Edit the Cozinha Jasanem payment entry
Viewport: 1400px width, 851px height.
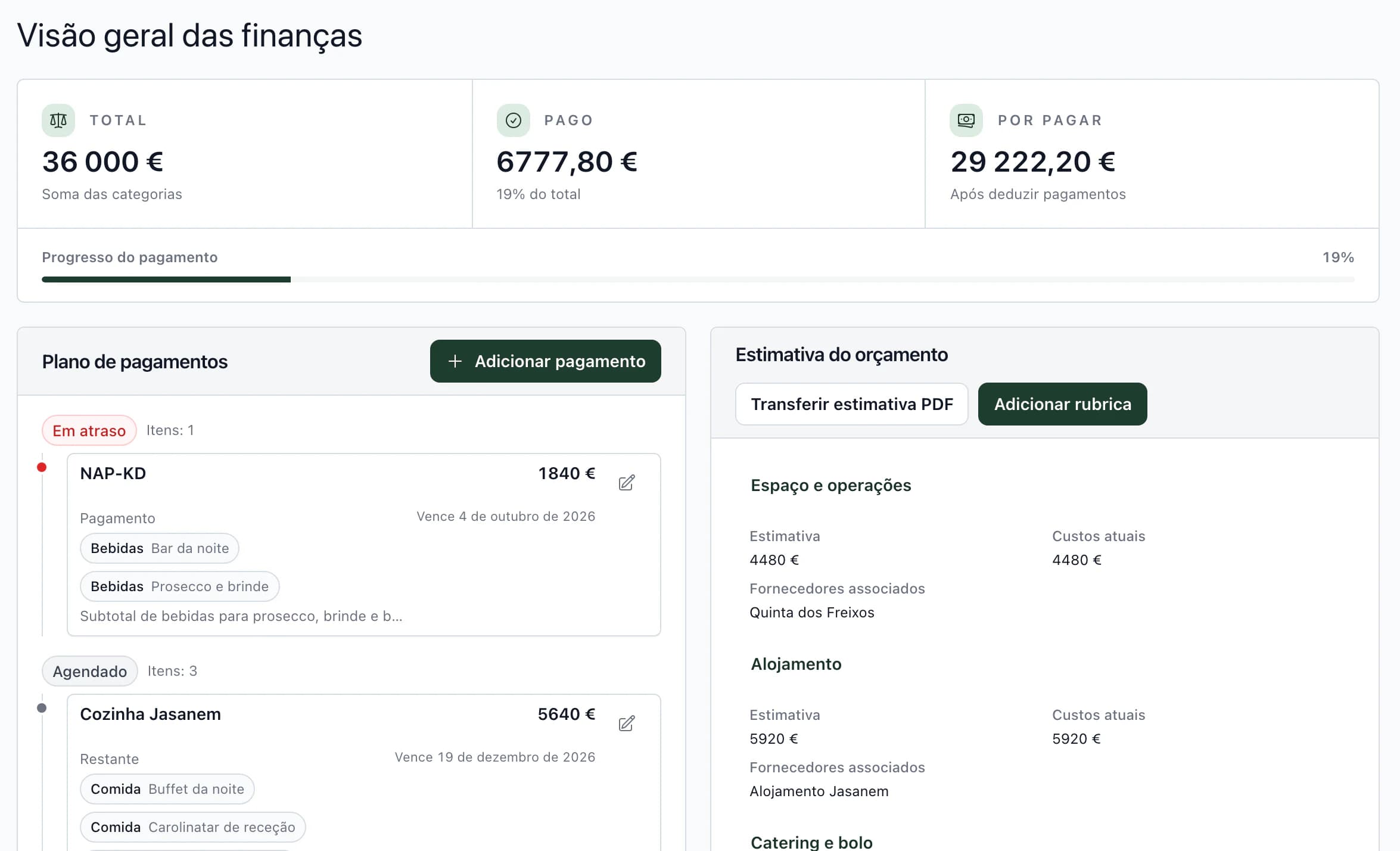click(x=626, y=723)
